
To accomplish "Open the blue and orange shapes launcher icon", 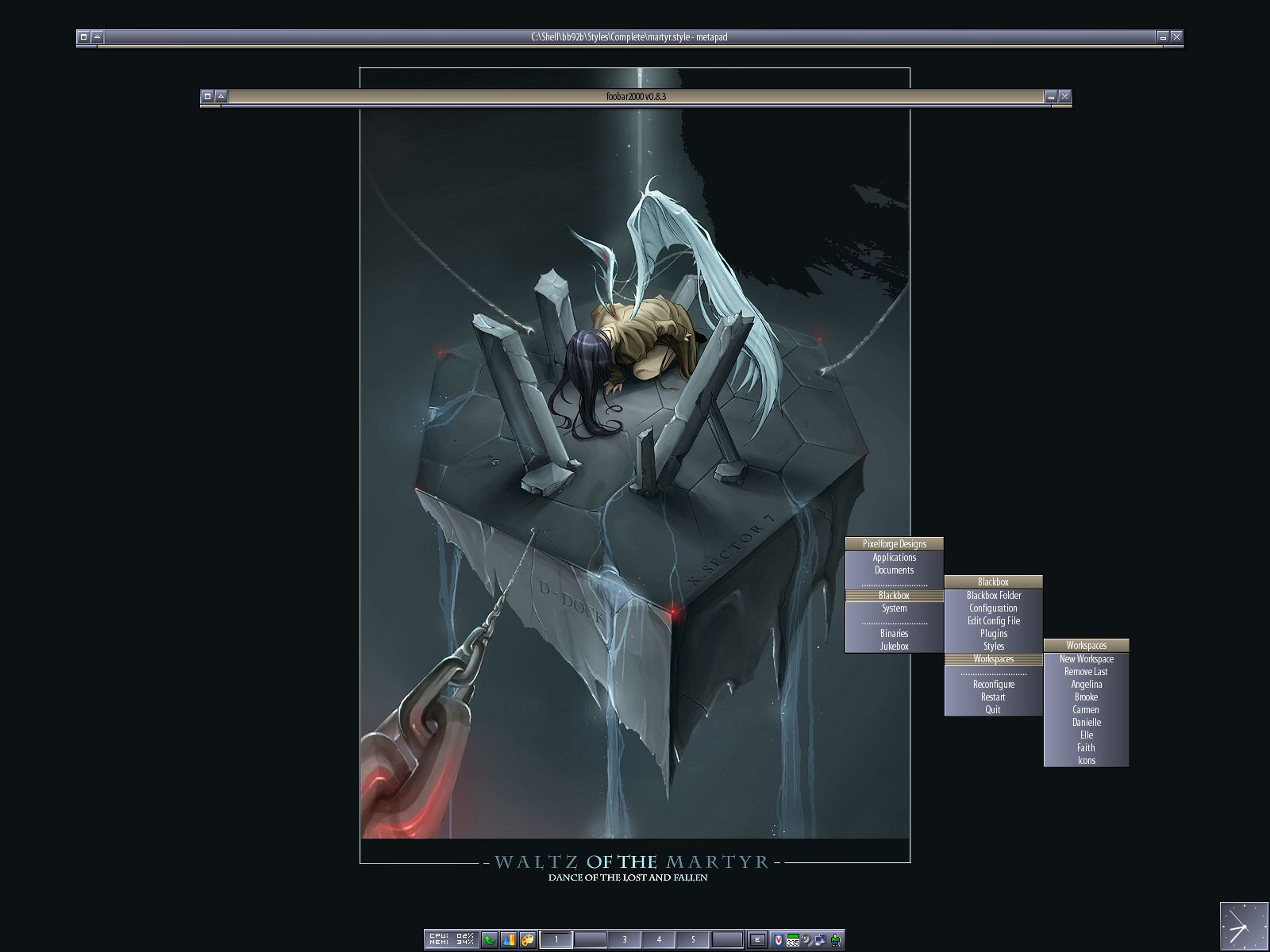I will [509, 940].
